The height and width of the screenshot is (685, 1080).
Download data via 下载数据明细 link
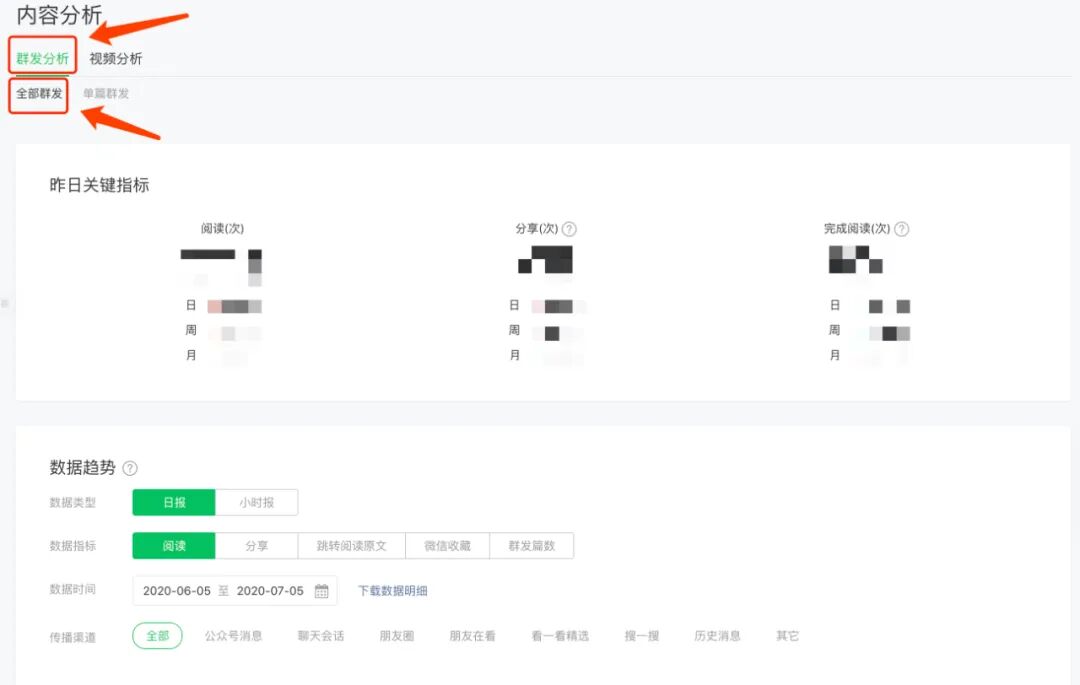pyautogui.click(x=393, y=591)
